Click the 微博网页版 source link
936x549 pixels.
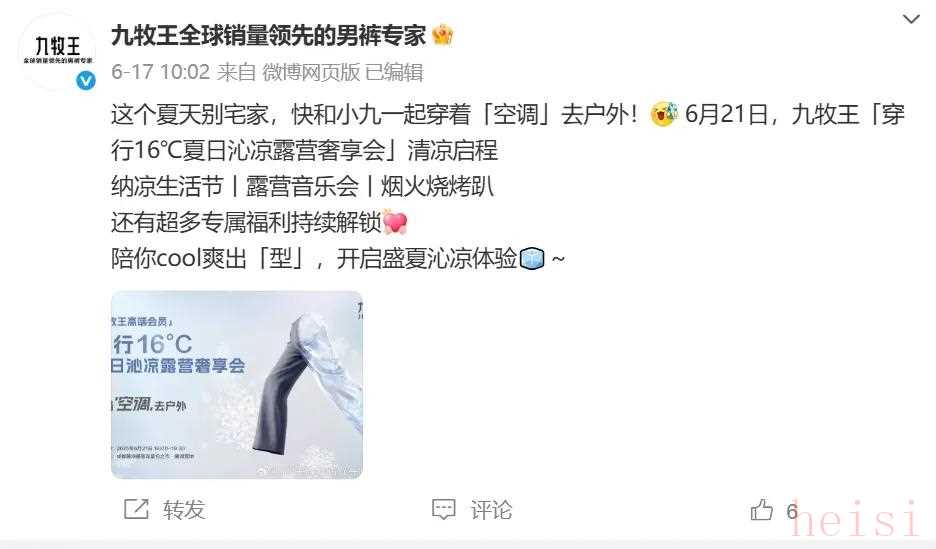[311, 72]
